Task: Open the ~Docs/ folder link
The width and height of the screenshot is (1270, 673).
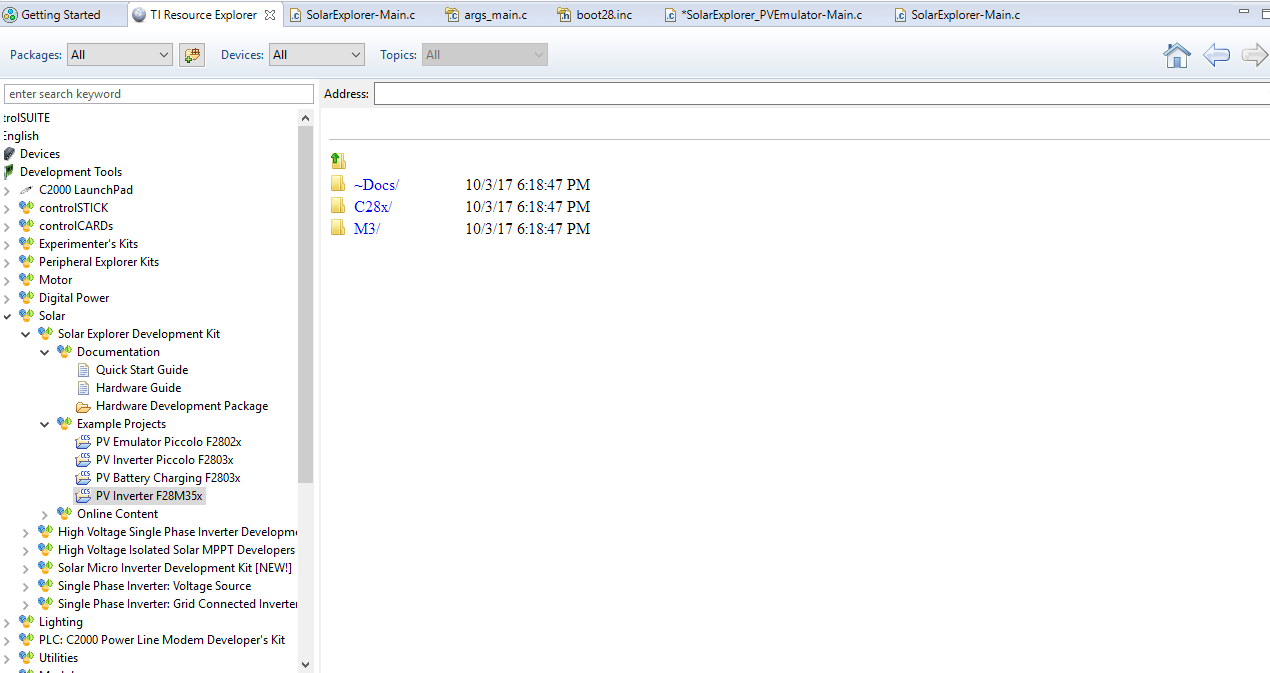Action: pos(377,185)
